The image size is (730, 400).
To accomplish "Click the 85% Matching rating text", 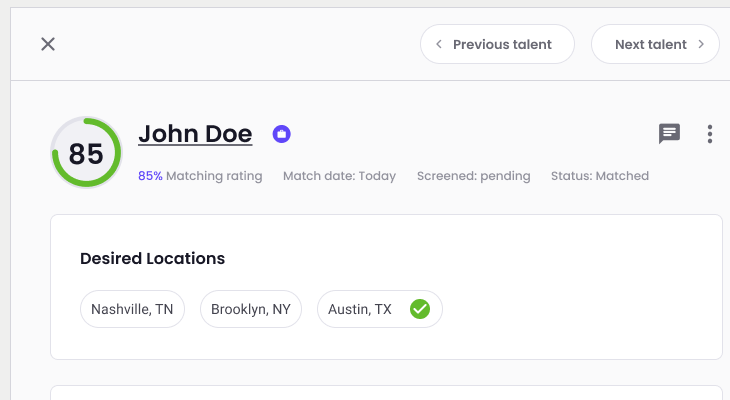I will 200,176.
